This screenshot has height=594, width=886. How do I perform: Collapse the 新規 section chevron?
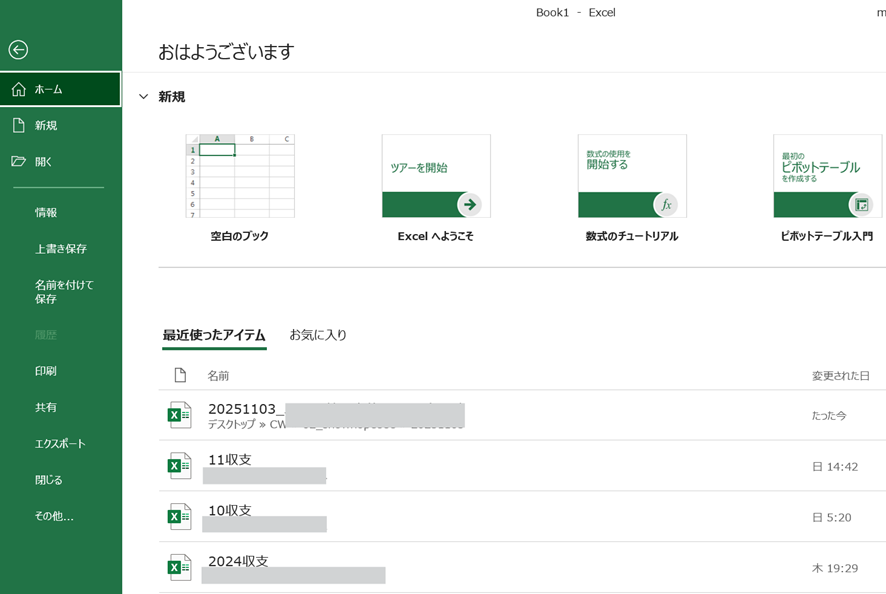coord(144,97)
